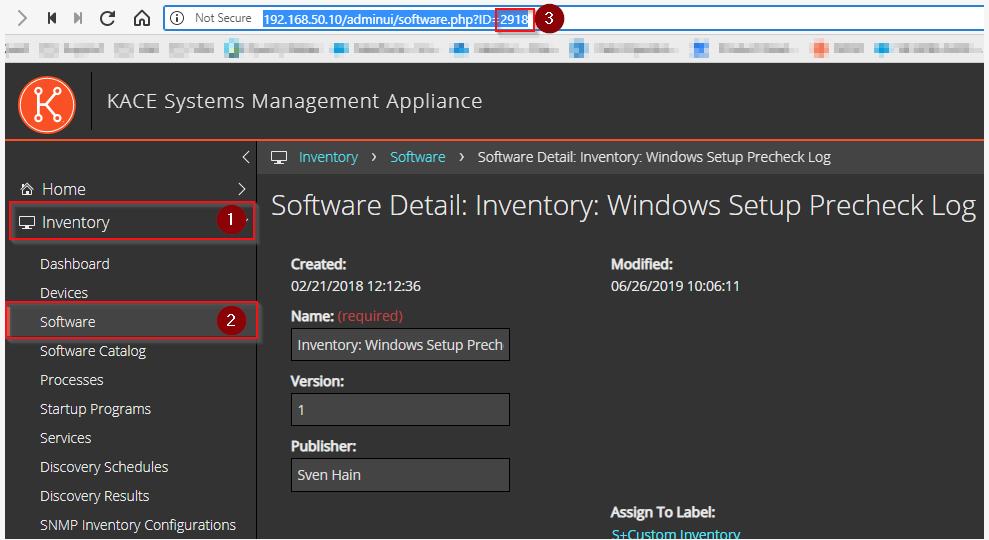Click the Assign To Label heading

click(663, 512)
